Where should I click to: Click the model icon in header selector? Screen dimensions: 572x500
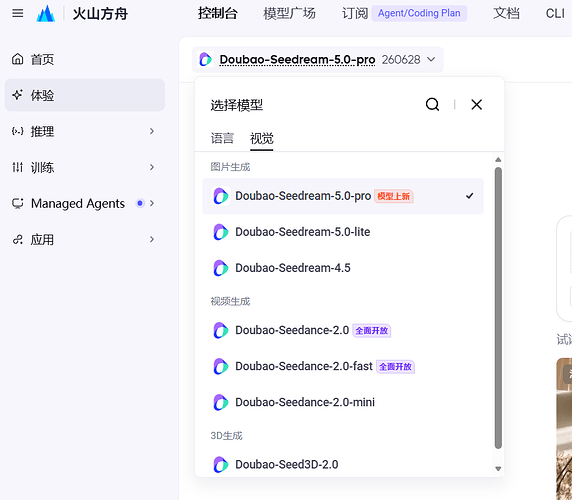(x=205, y=59)
